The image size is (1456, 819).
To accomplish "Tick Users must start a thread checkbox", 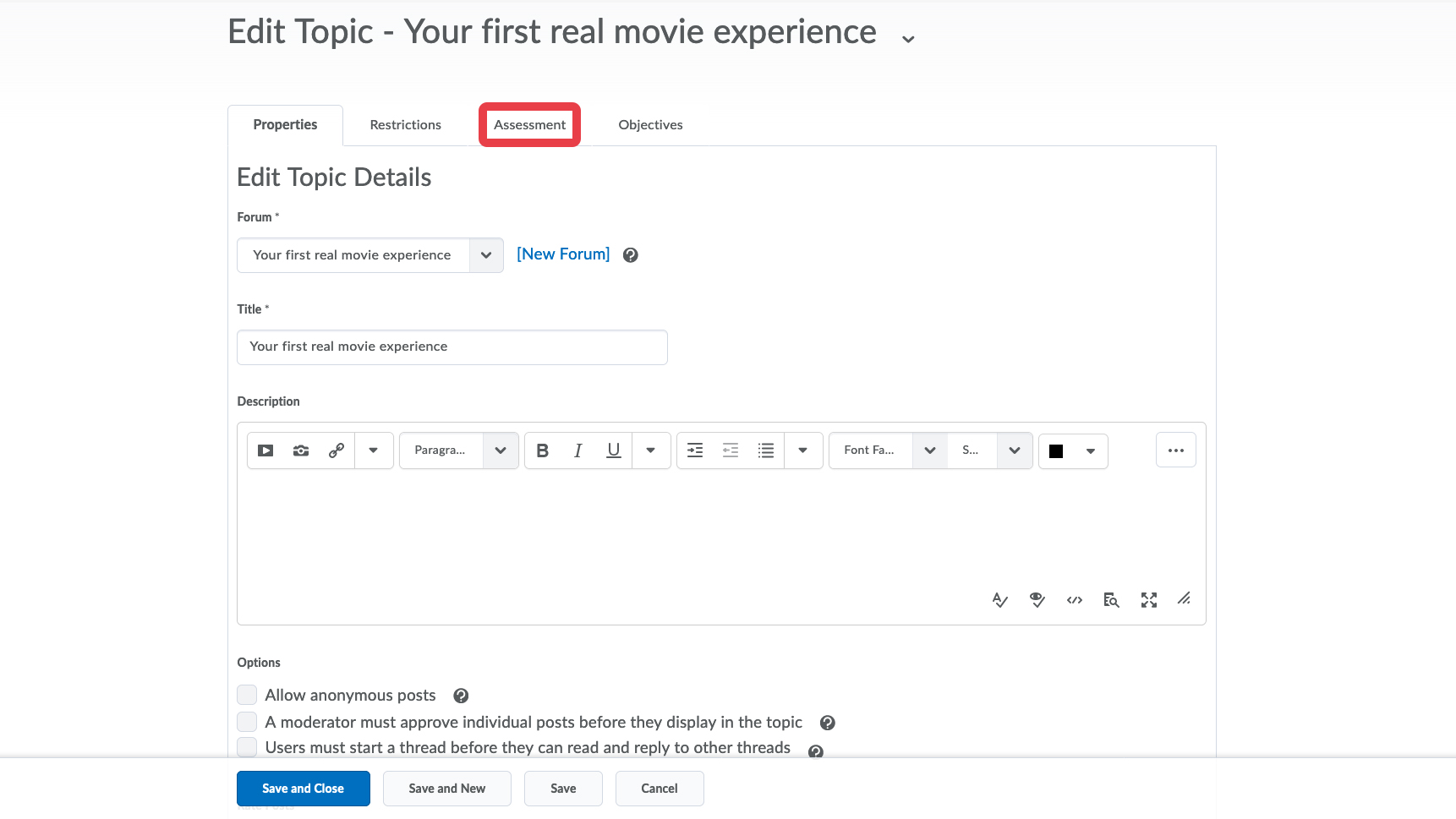I will pyautogui.click(x=247, y=747).
